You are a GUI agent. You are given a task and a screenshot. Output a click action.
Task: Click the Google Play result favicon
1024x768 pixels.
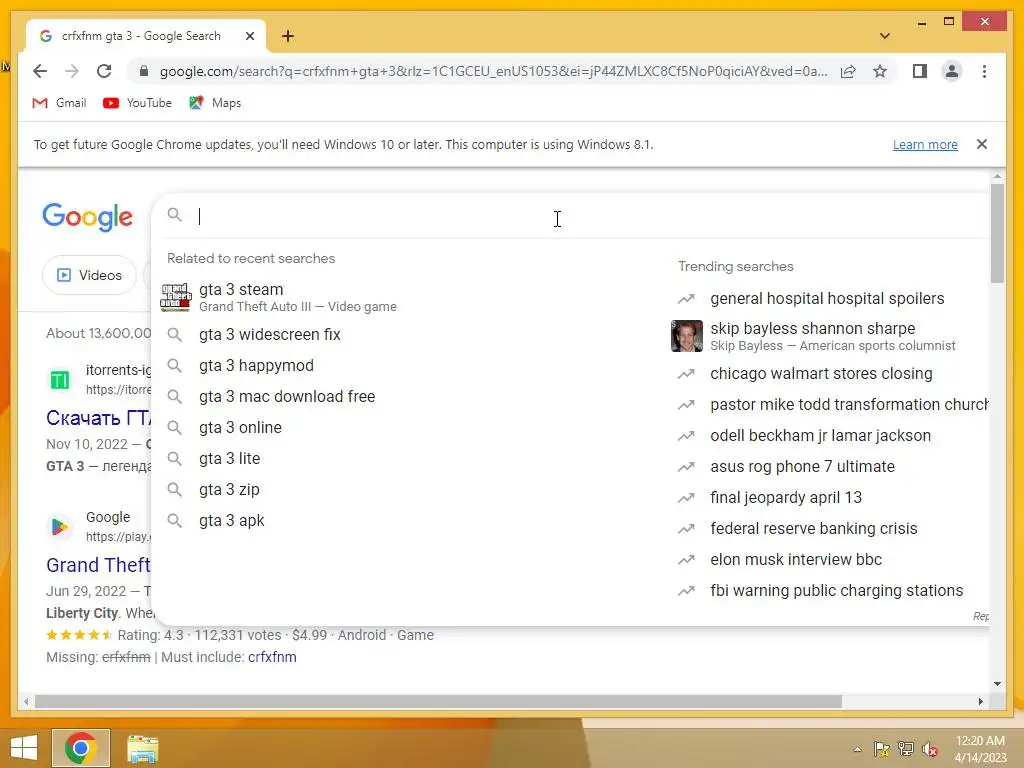59,526
